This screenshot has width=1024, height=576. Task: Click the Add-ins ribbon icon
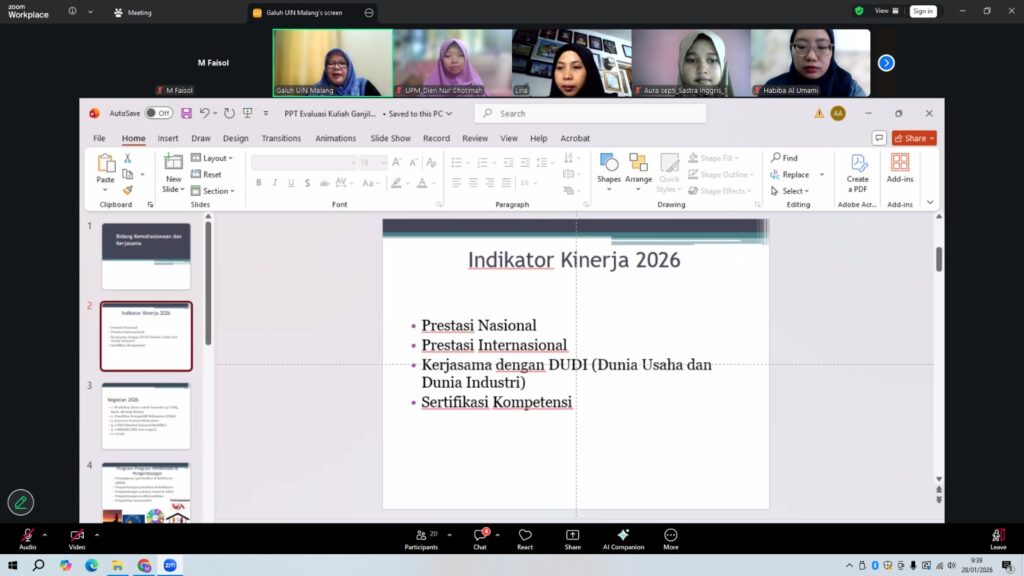pyautogui.click(x=900, y=168)
